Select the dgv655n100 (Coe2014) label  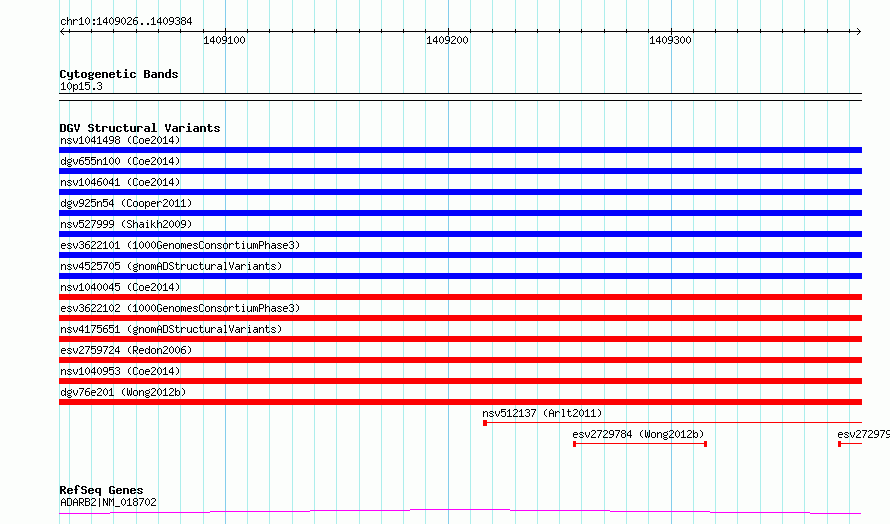point(120,161)
